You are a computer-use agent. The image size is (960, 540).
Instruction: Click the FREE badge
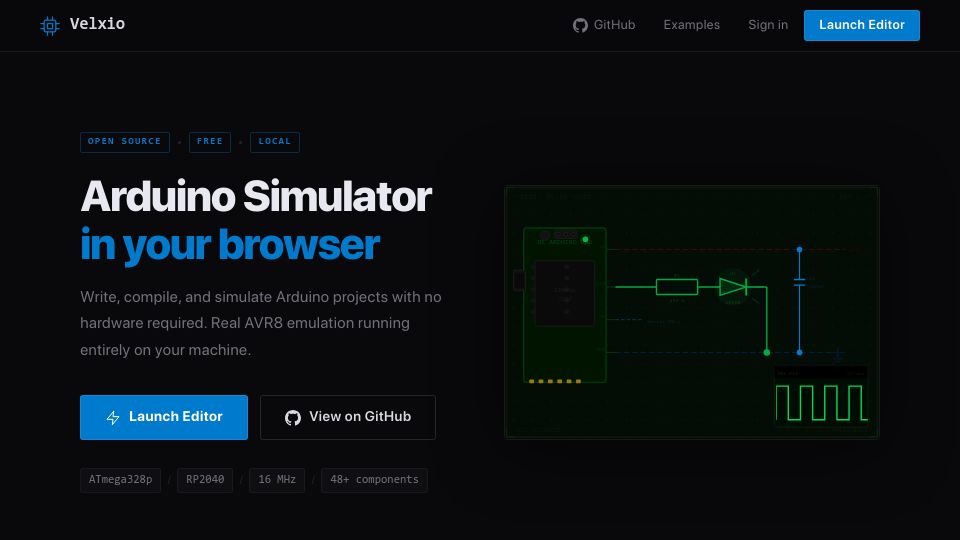pos(210,142)
